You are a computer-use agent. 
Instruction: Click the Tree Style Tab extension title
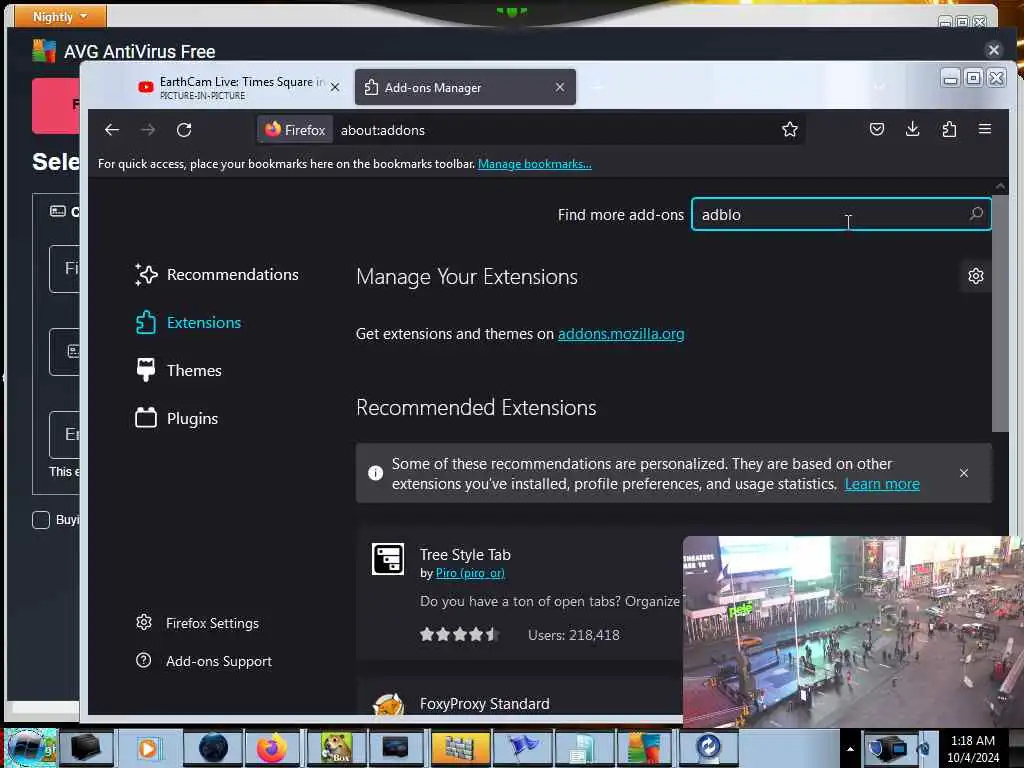(465, 554)
